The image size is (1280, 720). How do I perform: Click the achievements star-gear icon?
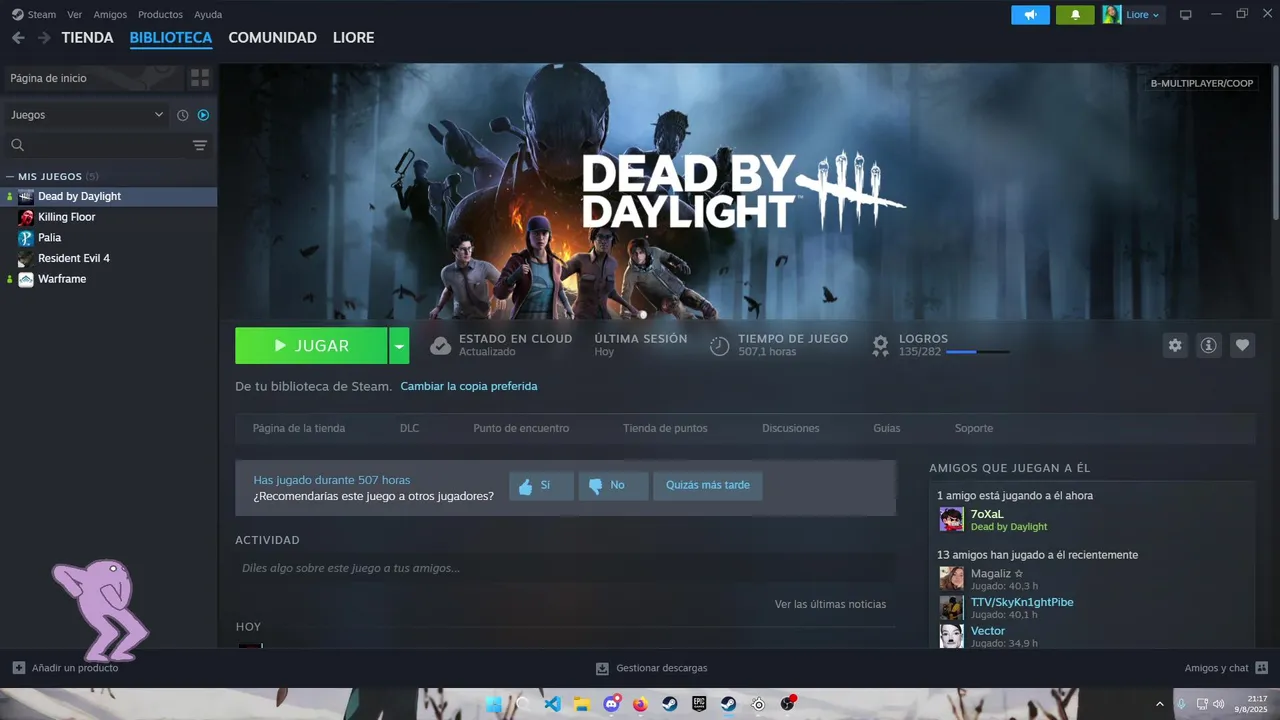pos(880,346)
